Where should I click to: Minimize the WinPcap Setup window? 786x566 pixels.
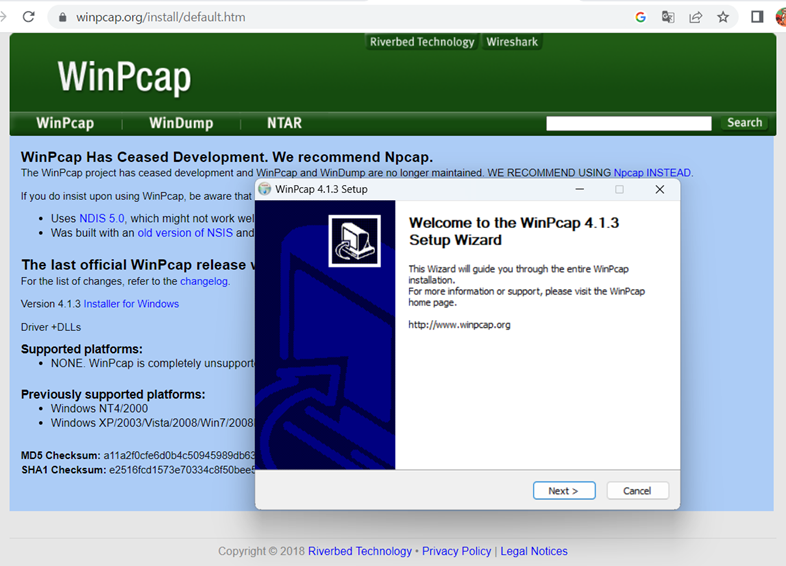point(579,189)
